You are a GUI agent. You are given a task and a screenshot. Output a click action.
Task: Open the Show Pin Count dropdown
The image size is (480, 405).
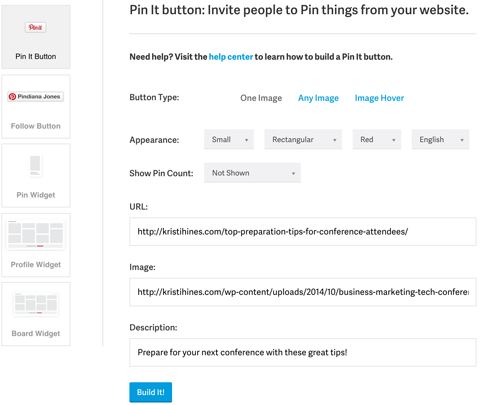coord(252,173)
